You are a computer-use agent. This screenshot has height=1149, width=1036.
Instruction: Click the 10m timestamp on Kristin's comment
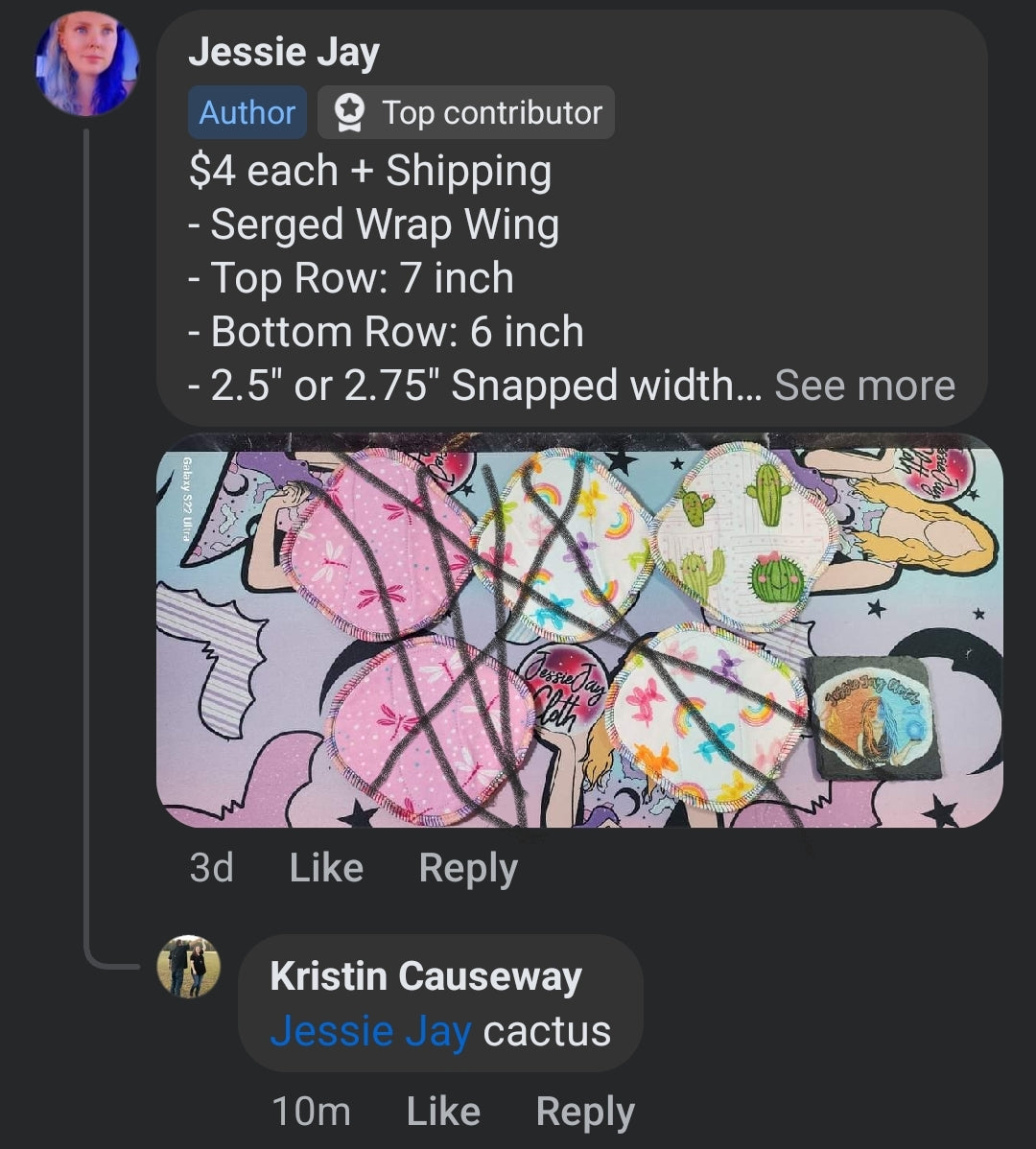(x=311, y=1112)
